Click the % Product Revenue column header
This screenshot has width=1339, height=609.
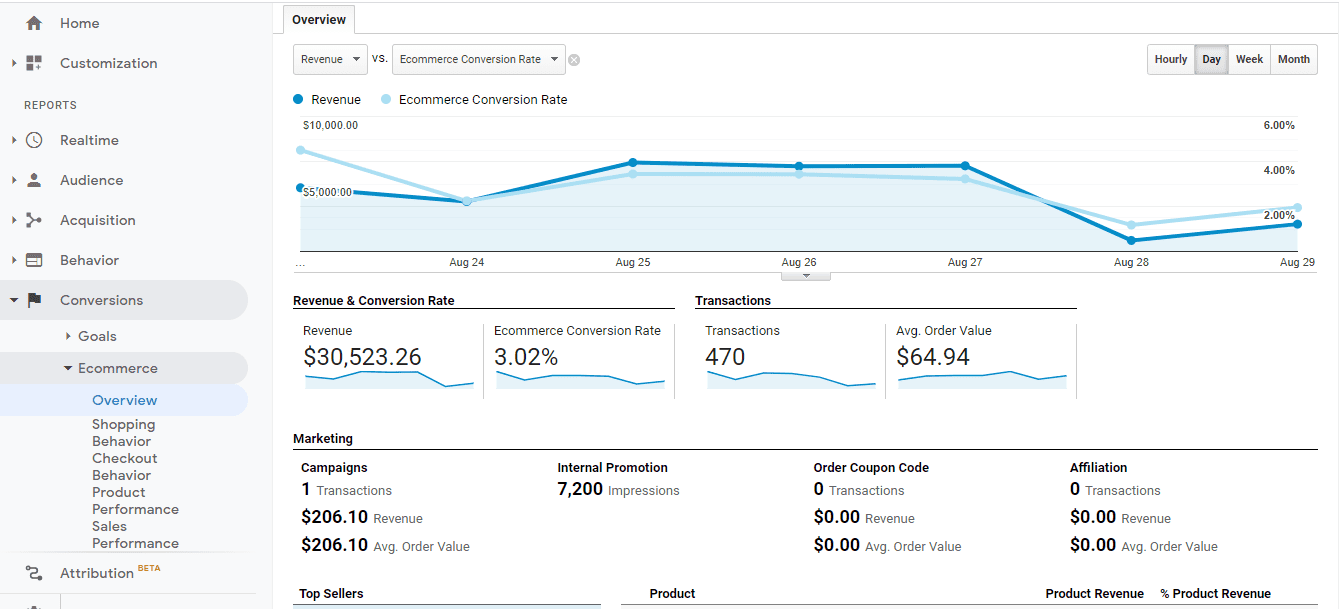click(x=1215, y=593)
